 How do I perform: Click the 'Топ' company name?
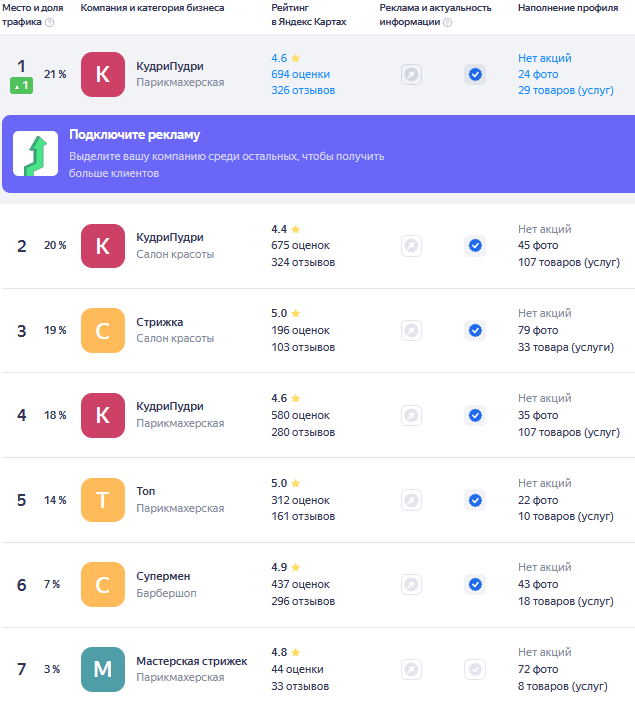tap(146, 491)
